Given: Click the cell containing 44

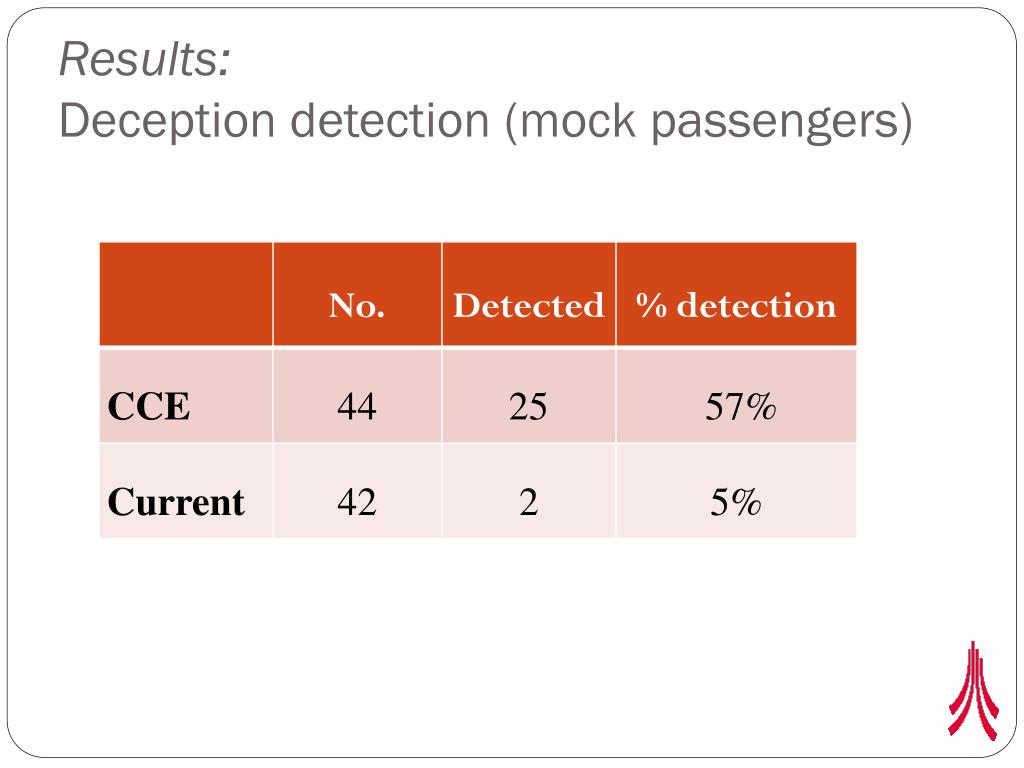Looking at the screenshot, I should (x=357, y=396).
